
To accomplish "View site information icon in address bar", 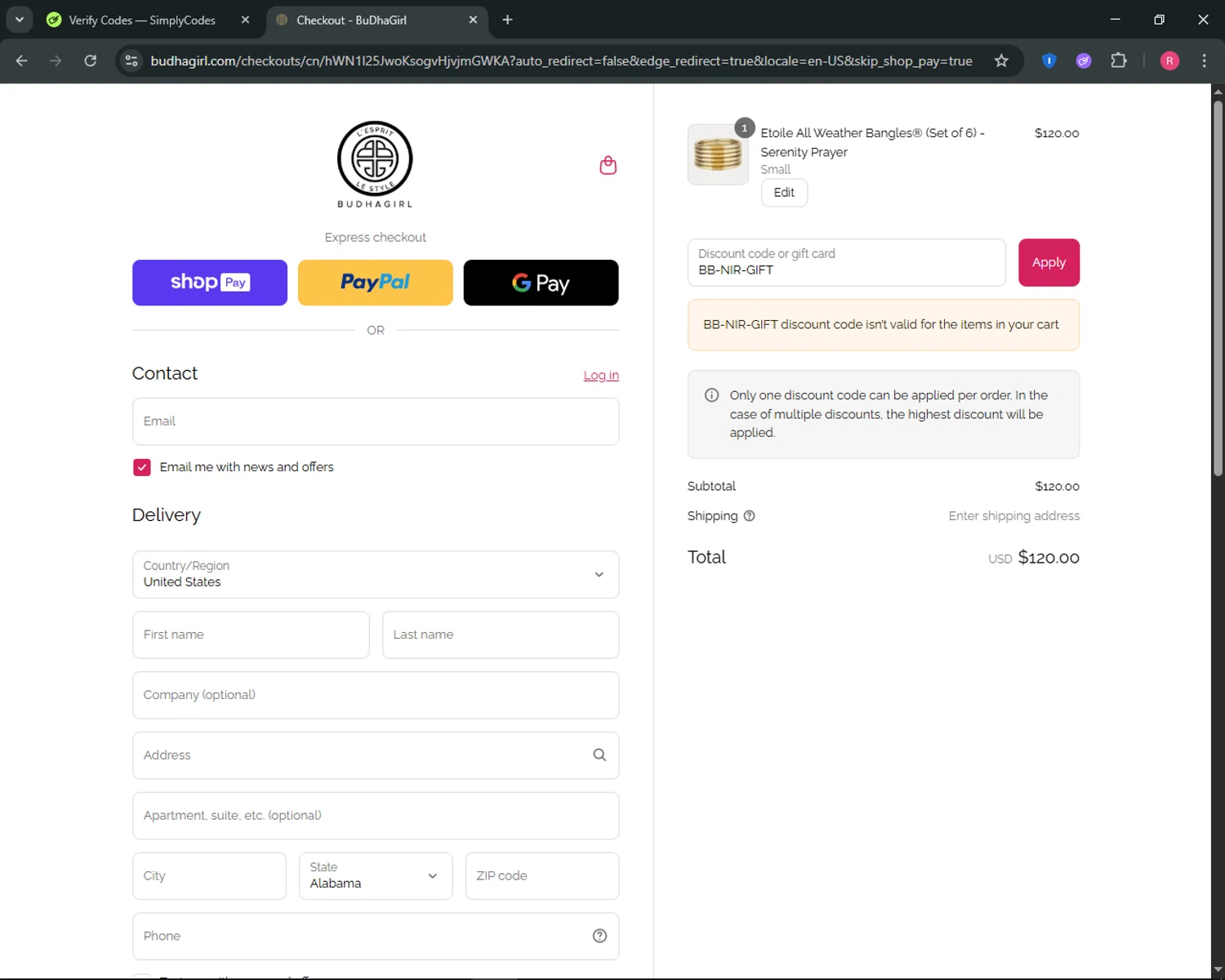I will (131, 60).
